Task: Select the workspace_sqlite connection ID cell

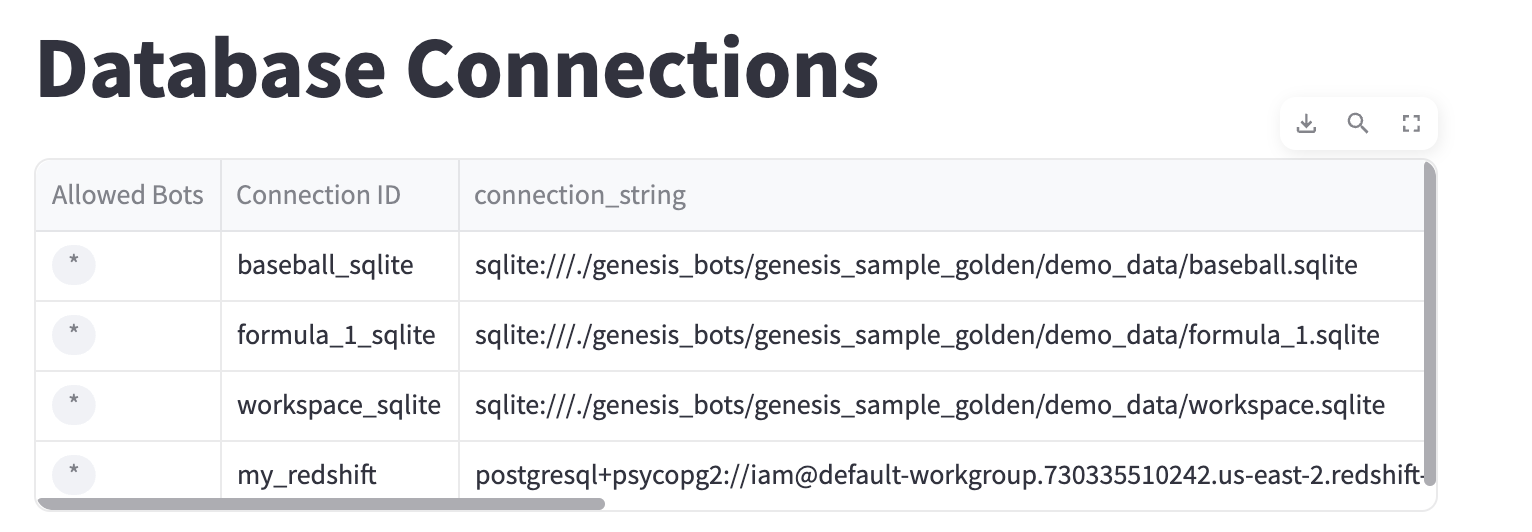Action: (339, 405)
